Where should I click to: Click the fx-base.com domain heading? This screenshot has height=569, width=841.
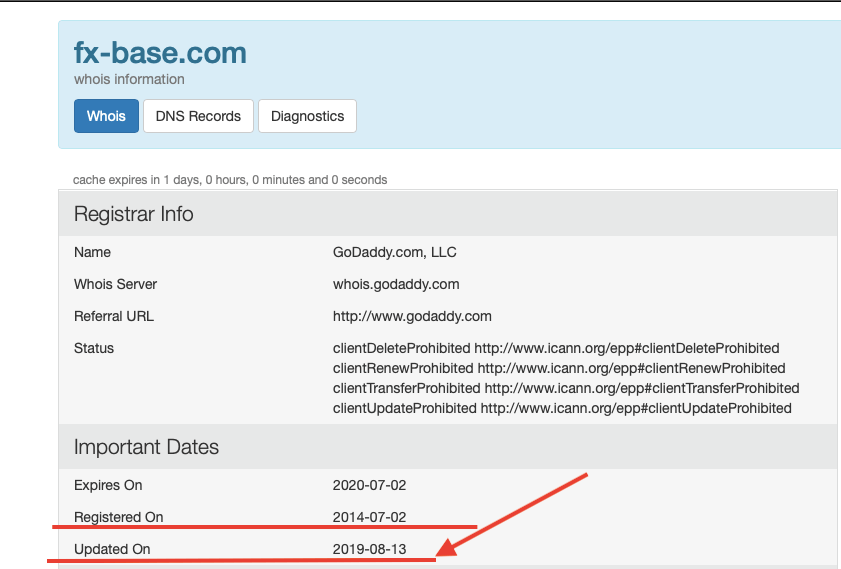tap(160, 53)
